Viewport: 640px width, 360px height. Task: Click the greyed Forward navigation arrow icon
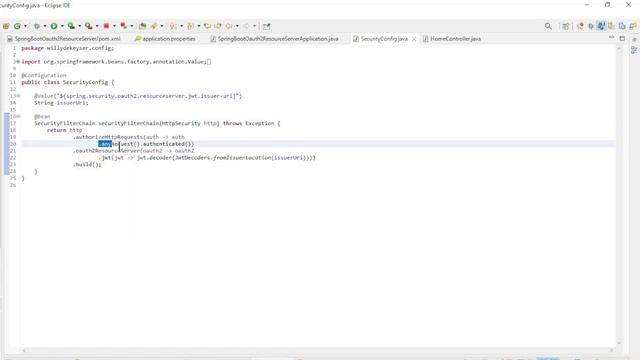coord(246,26)
